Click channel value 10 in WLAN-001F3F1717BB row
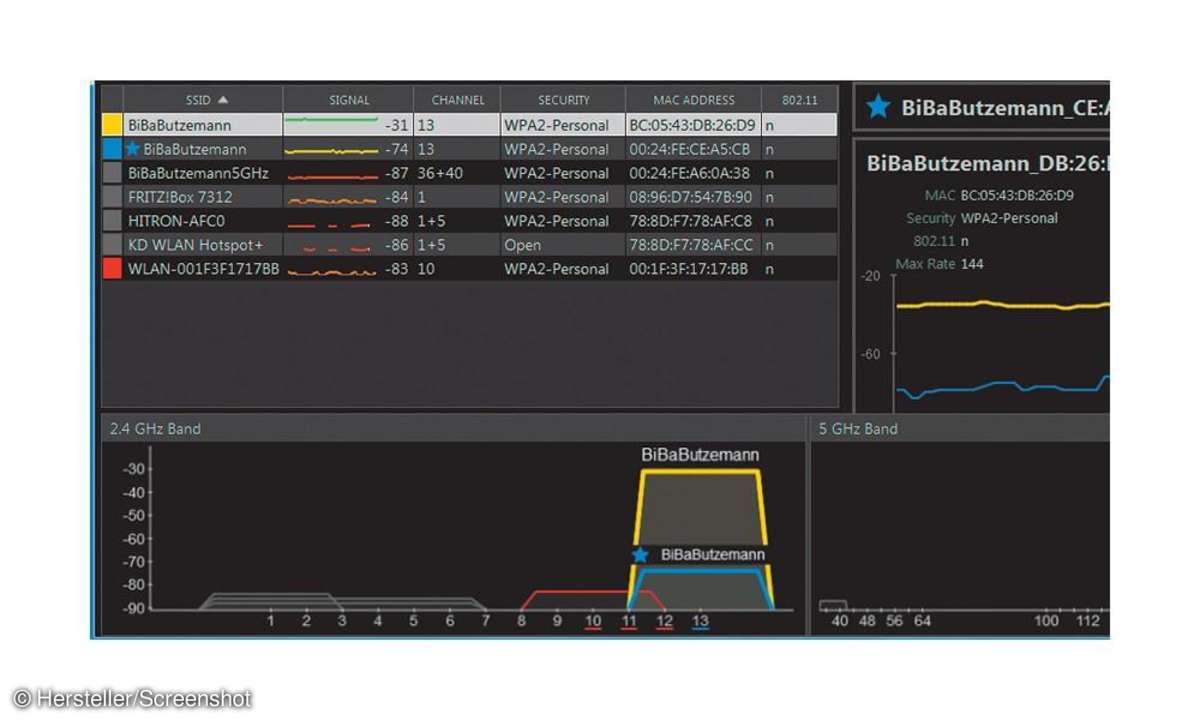 [x=426, y=269]
